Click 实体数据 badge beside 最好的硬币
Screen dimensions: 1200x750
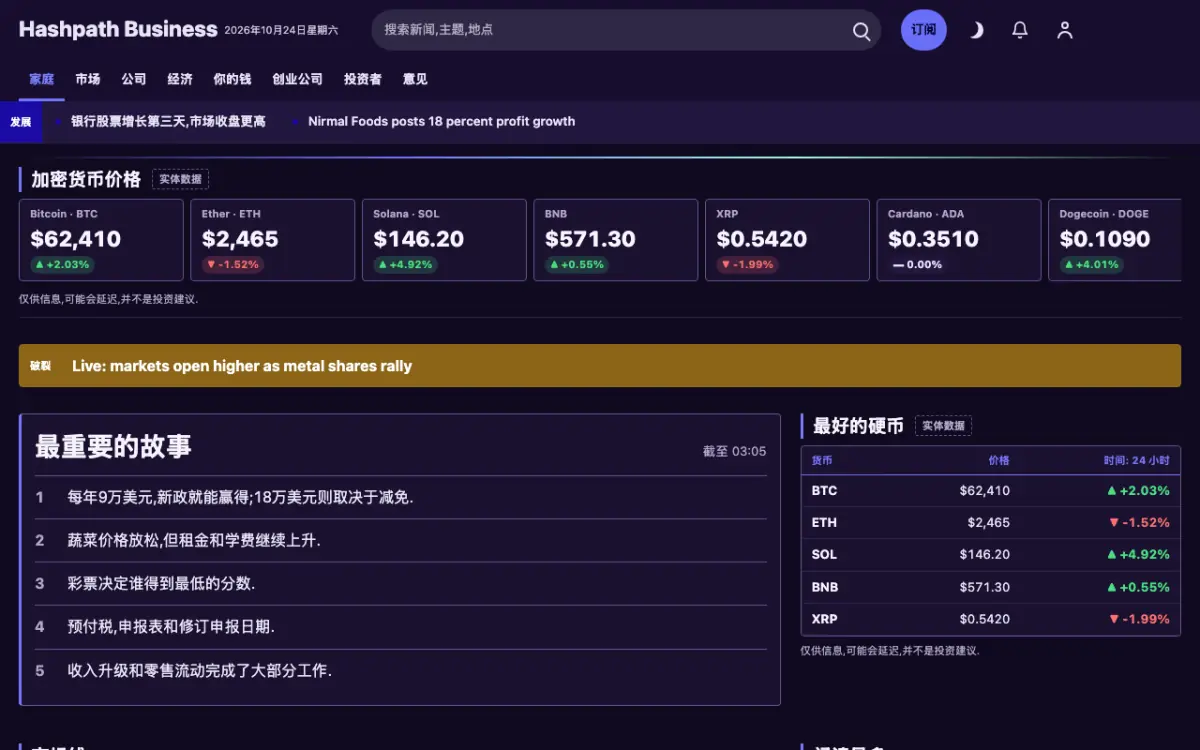[944, 426]
